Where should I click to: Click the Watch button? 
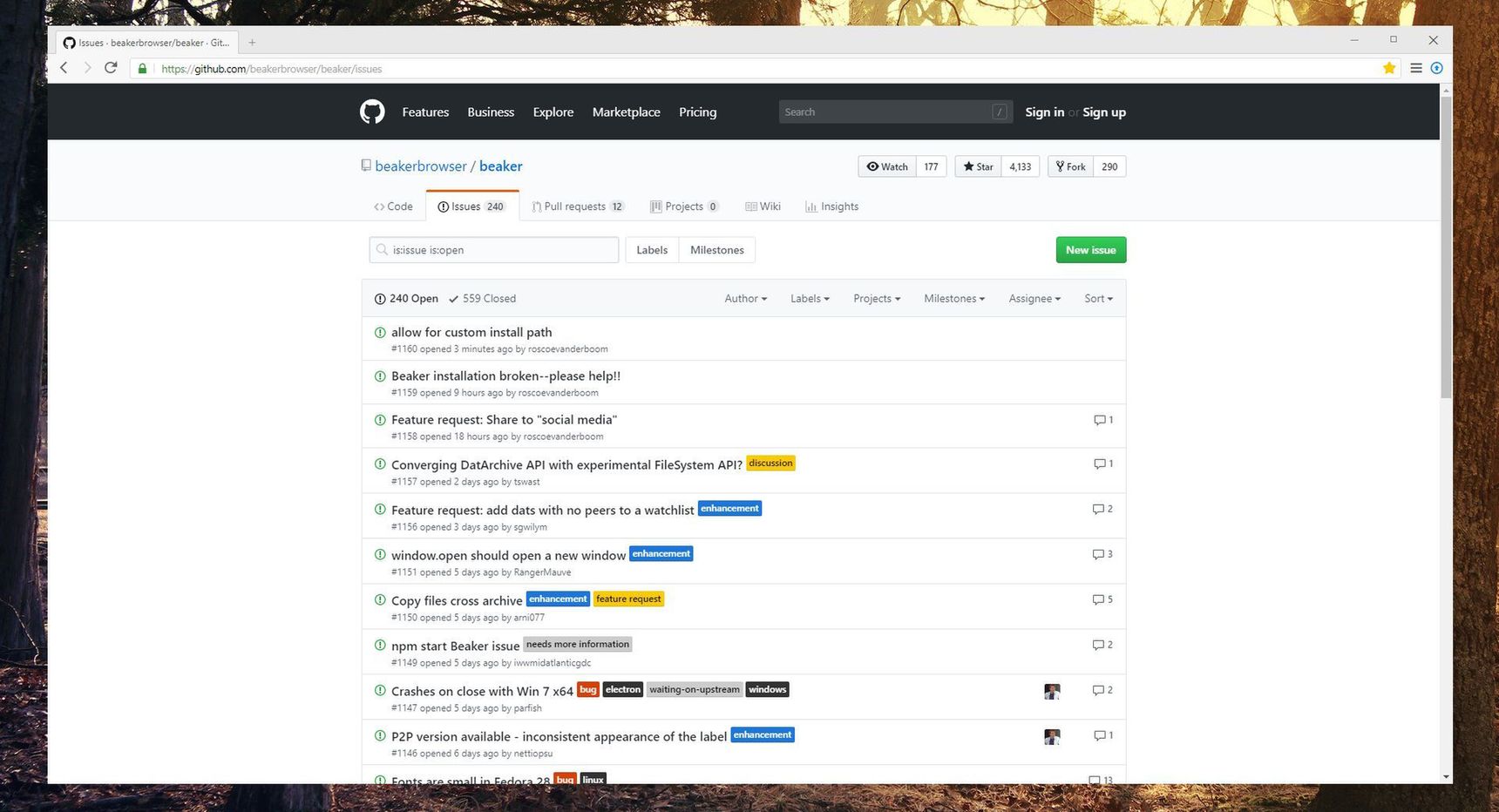point(887,166)
